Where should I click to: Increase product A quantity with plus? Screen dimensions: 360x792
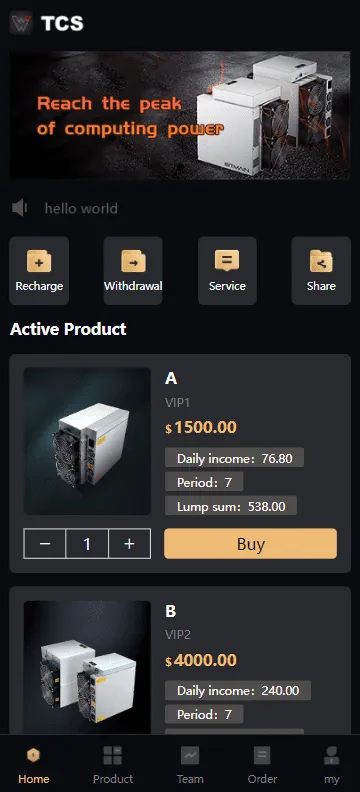coord(129,543)
